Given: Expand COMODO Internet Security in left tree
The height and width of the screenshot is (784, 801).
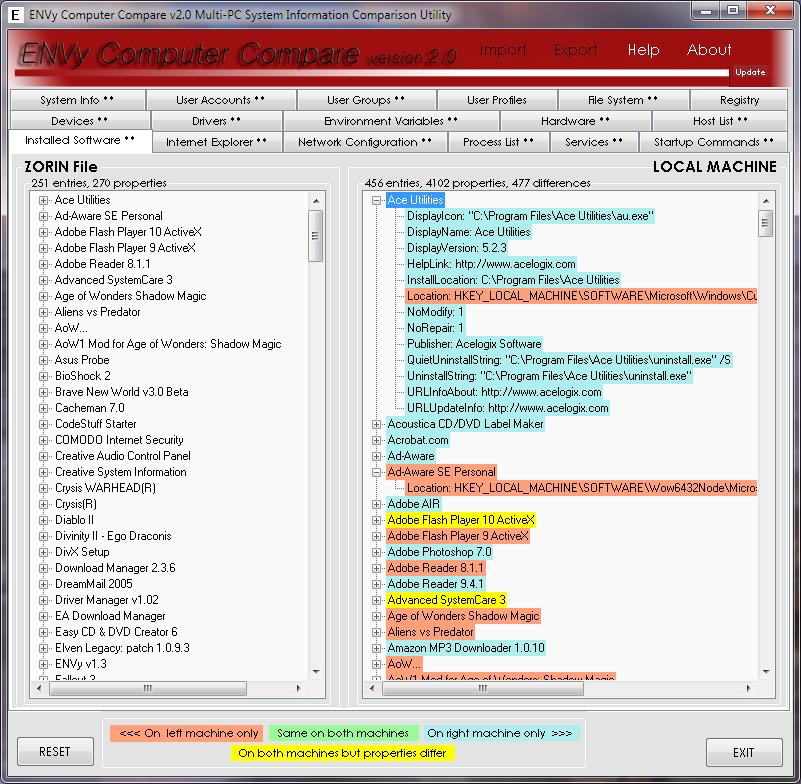Looking at the screenshot, I should [x=43, y=440].
